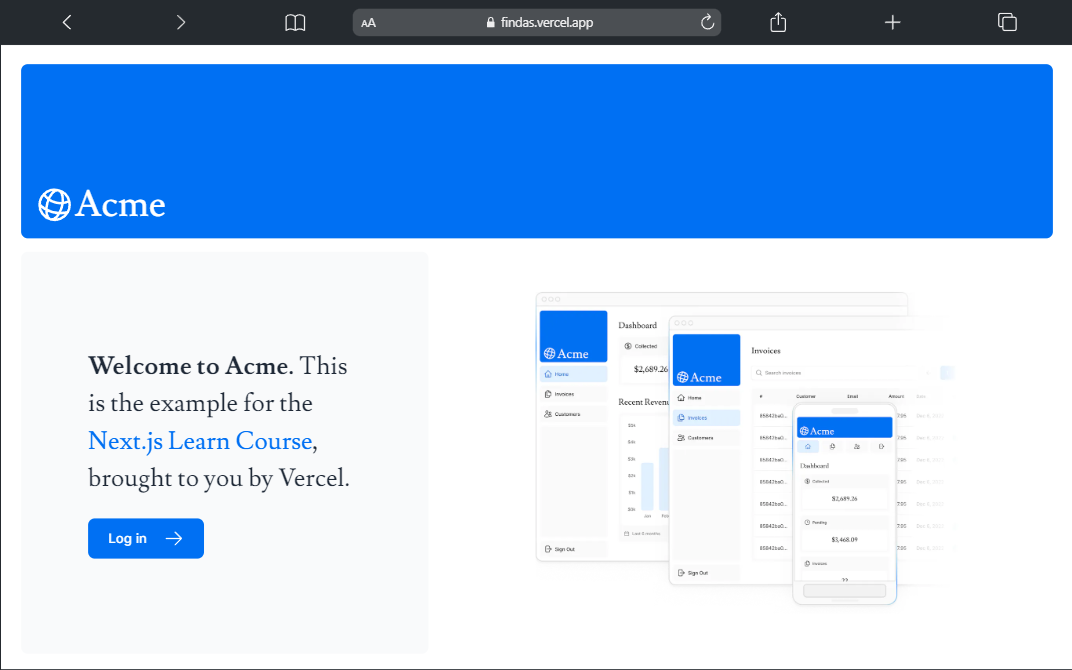
Task: Click the Log in button
Action: [x=145, y=538]
